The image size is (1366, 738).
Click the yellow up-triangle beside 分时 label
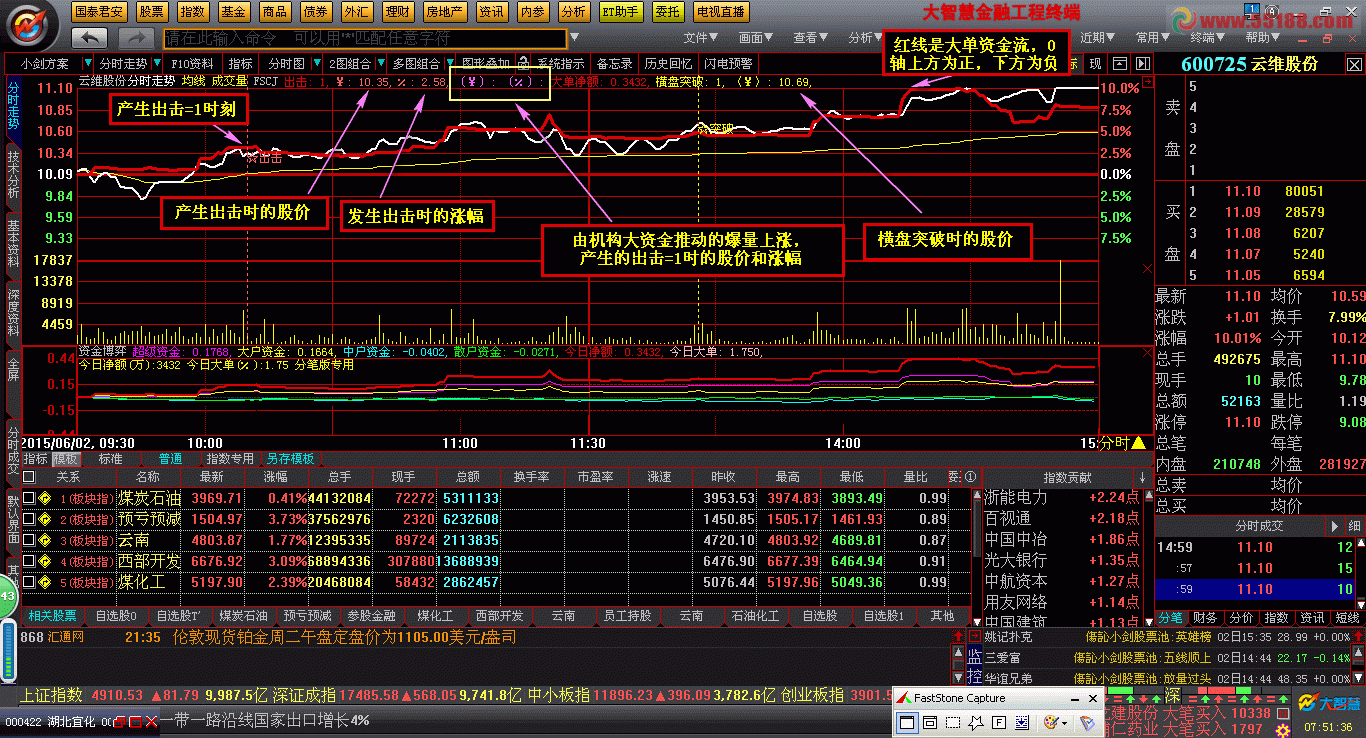tap(1138, 443)
